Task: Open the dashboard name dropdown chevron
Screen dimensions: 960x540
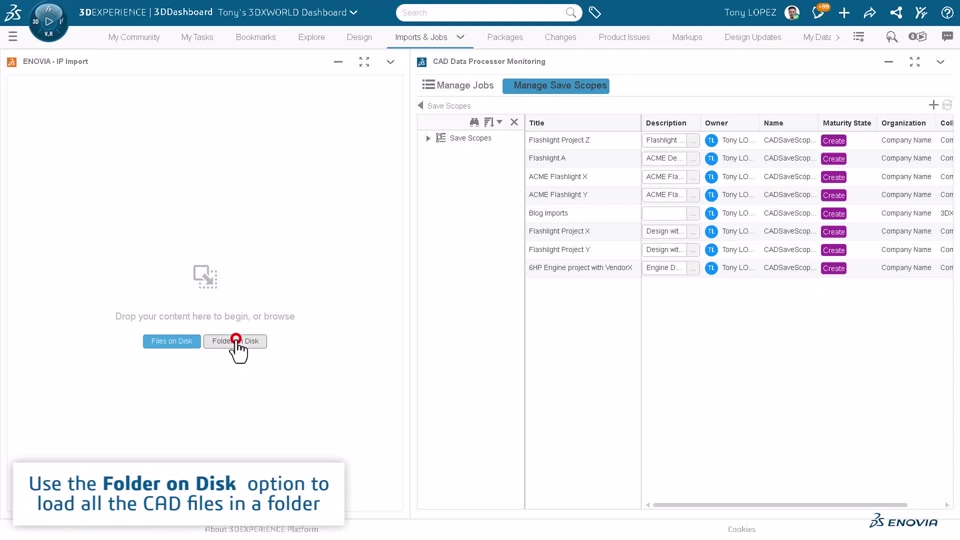Action: click(x=353, y=12)
